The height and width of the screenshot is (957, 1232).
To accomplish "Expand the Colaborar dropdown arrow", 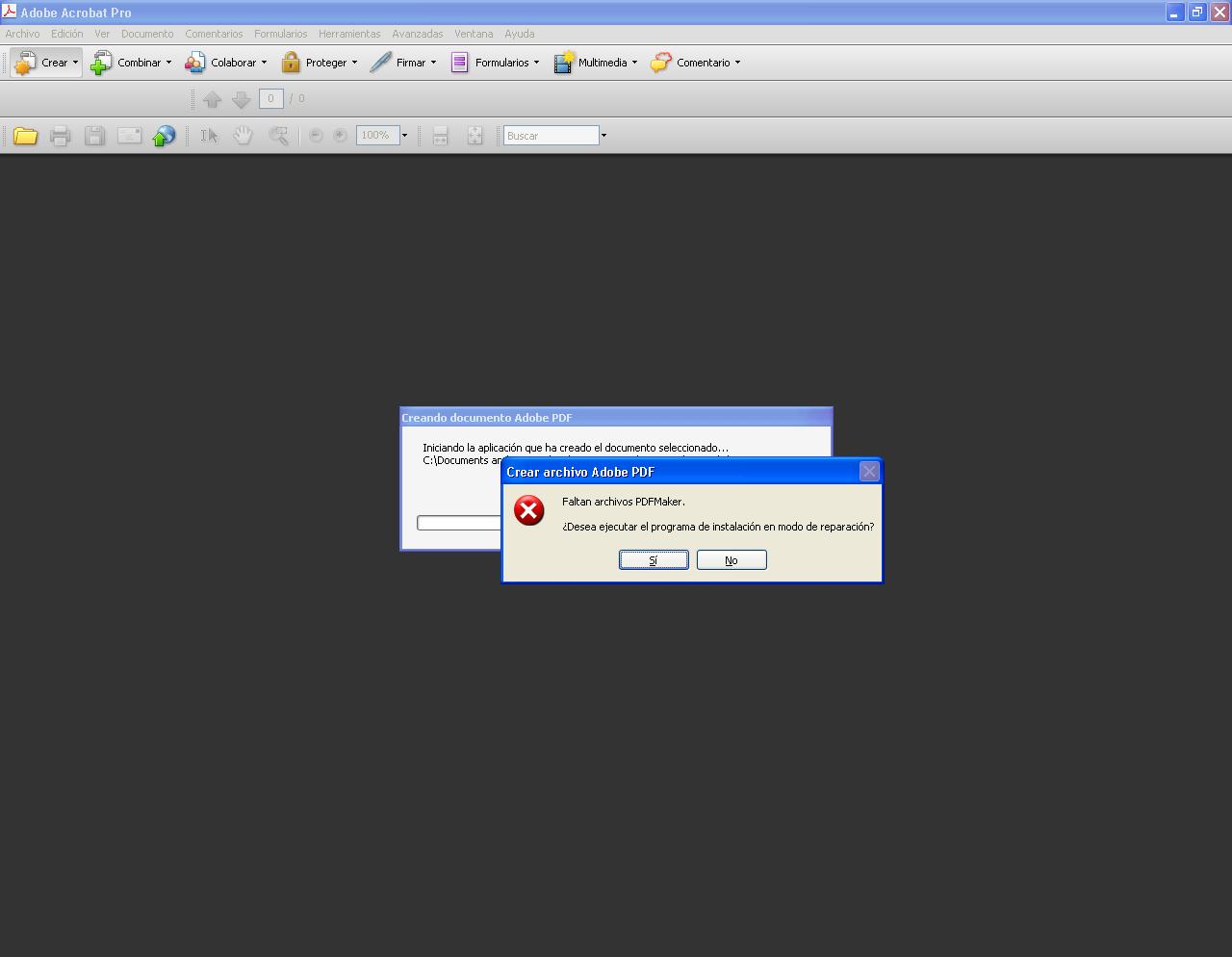I will [x=264, y=63].
